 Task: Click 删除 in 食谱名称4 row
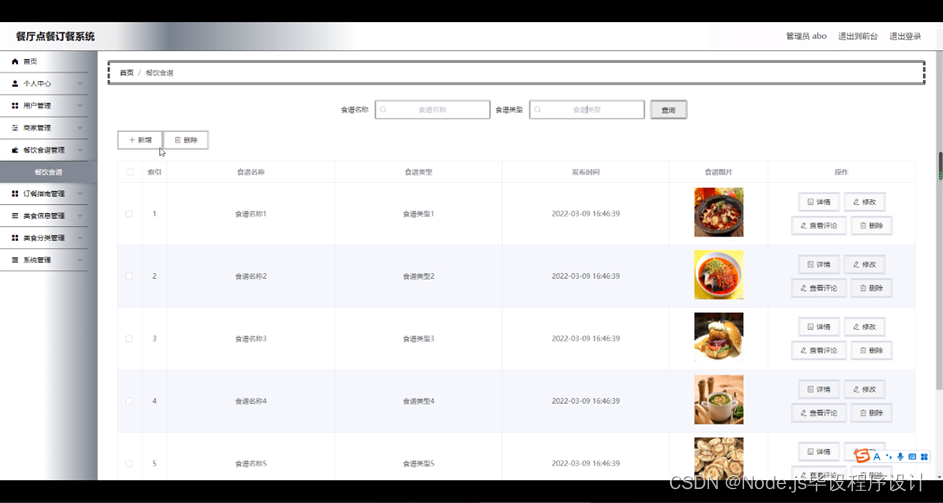tap(871, 413)
